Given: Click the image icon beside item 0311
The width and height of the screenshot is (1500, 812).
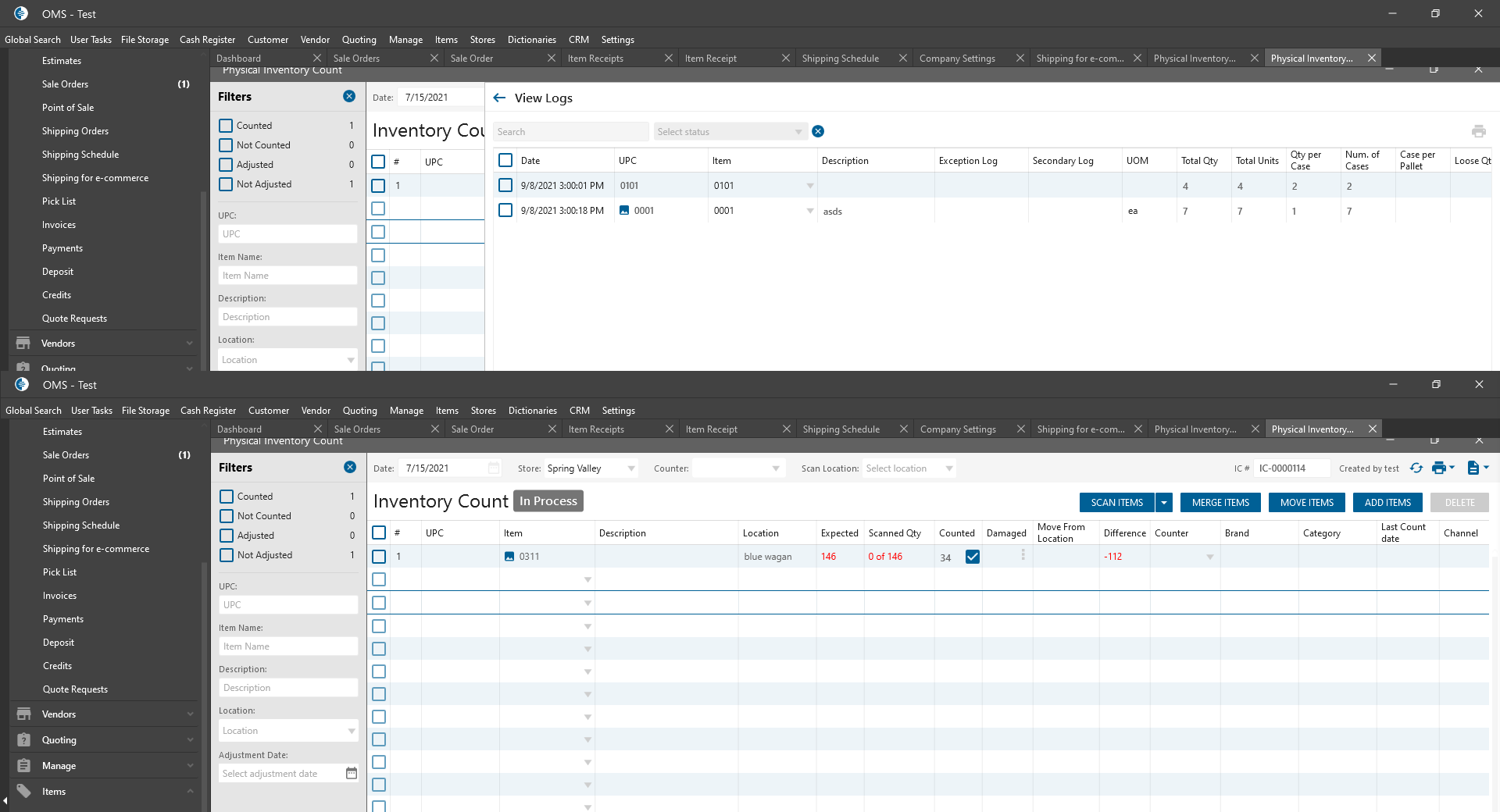Looking at the screenshot, I should click(509, 557).
